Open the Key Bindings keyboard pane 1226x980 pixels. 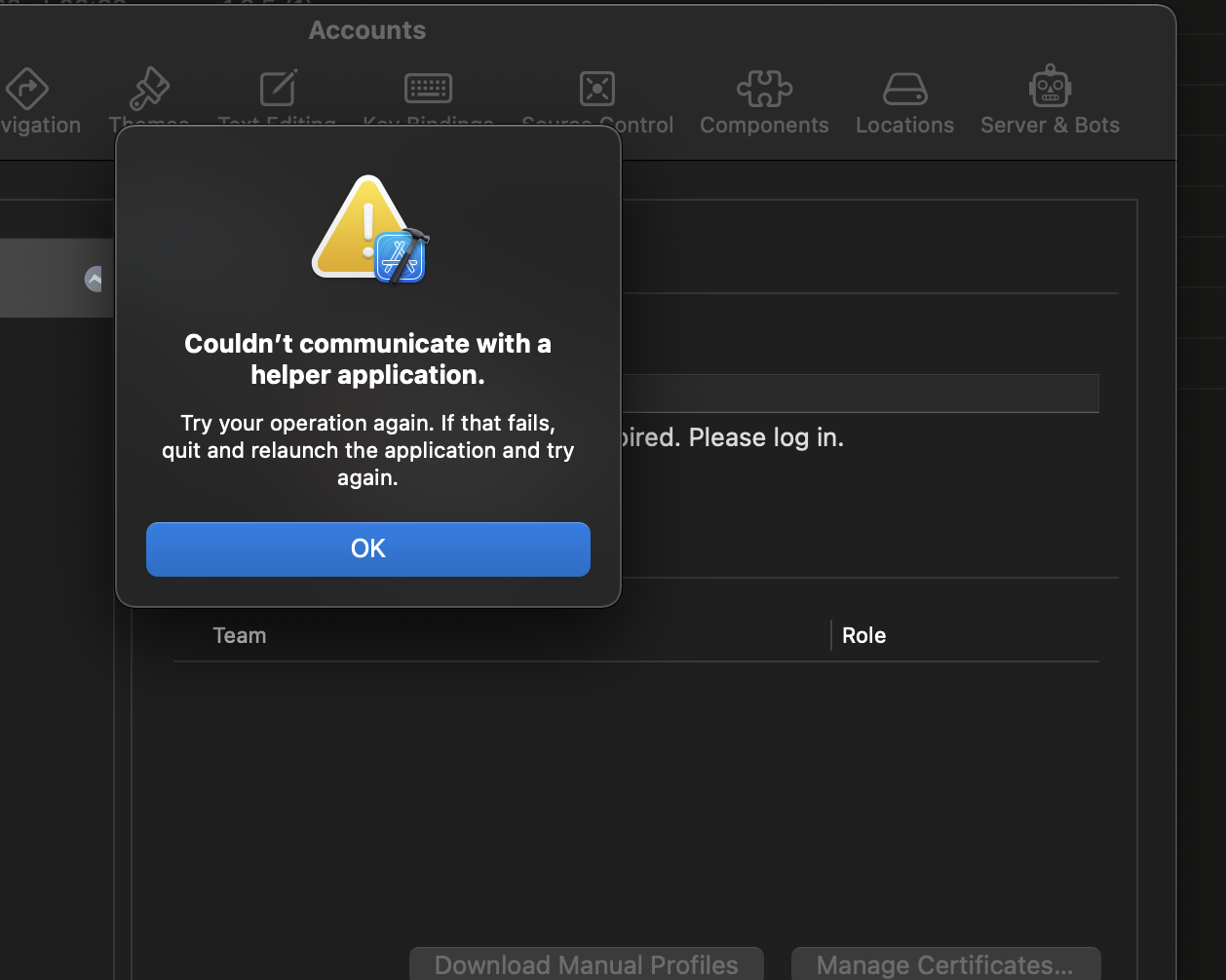point(428,91)
